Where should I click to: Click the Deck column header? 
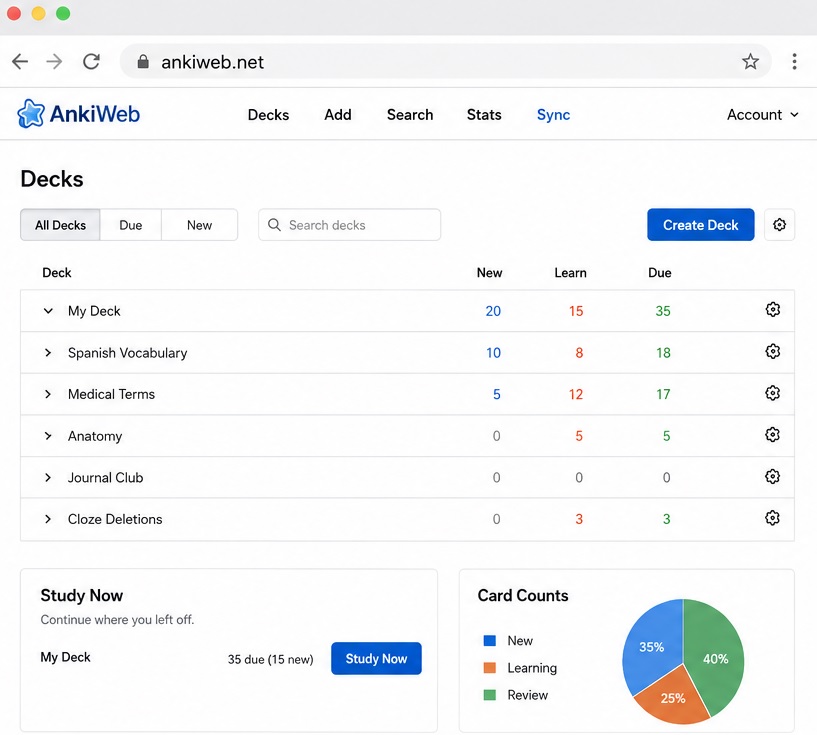pos(57,272)
